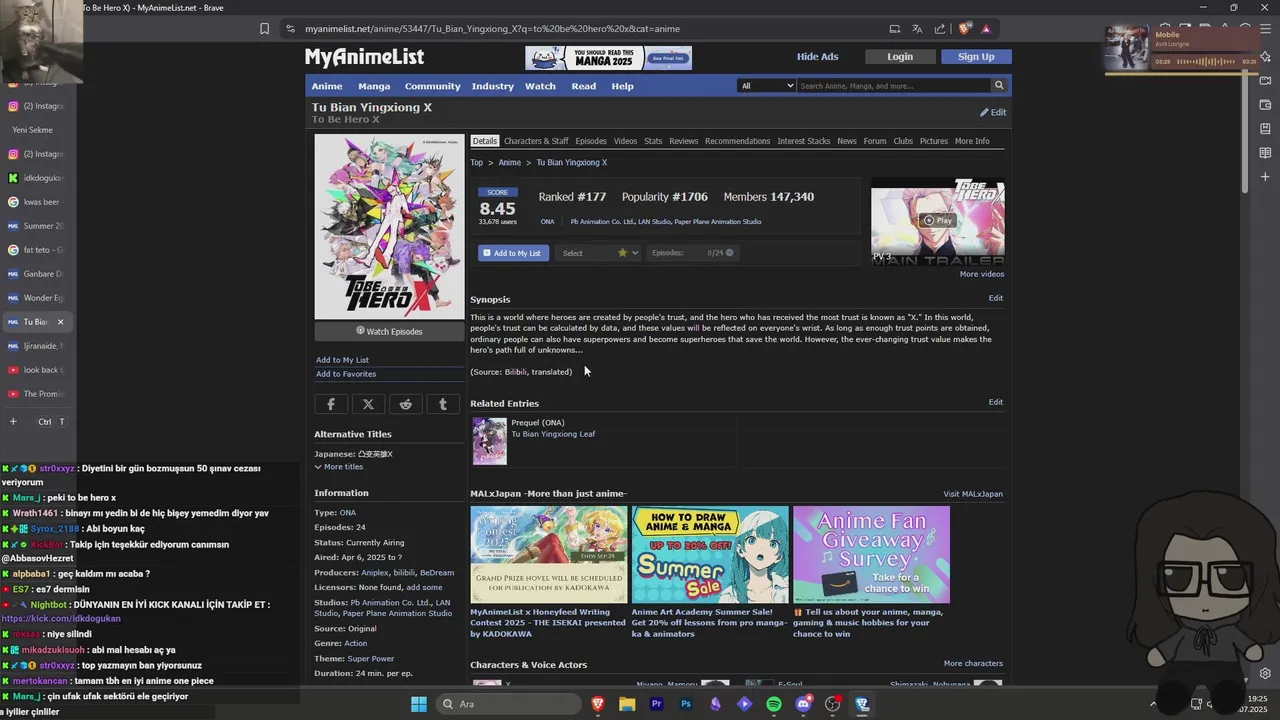Image resolution: width=1280 pixels, height=720 pixels.
Task: Click the Visit MALxJapan link
Action: point(973,494)
